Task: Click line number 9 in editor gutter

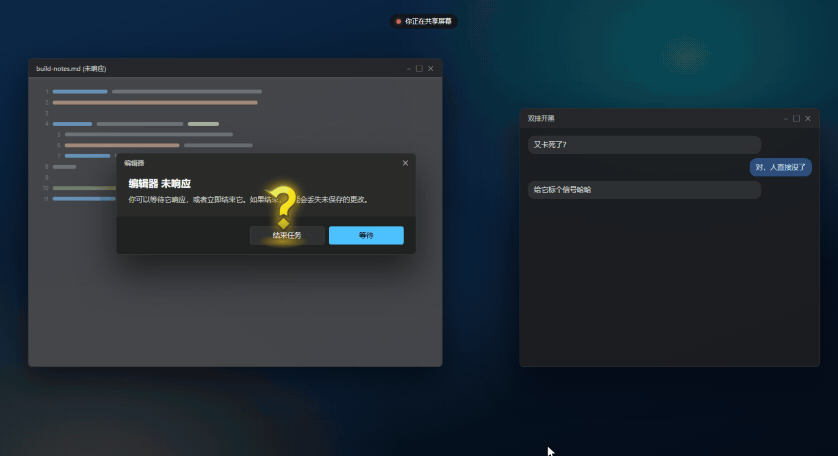Action: (46, 177)
